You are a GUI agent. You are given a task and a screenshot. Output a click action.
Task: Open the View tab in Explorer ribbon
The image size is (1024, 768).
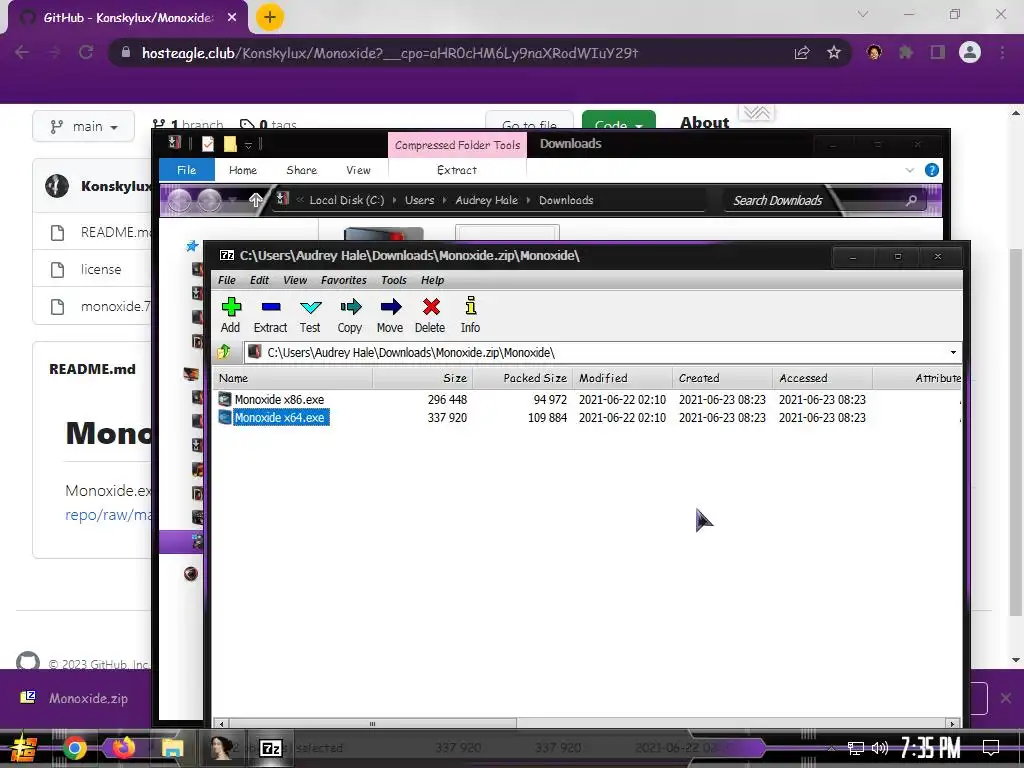coord(359,170)
